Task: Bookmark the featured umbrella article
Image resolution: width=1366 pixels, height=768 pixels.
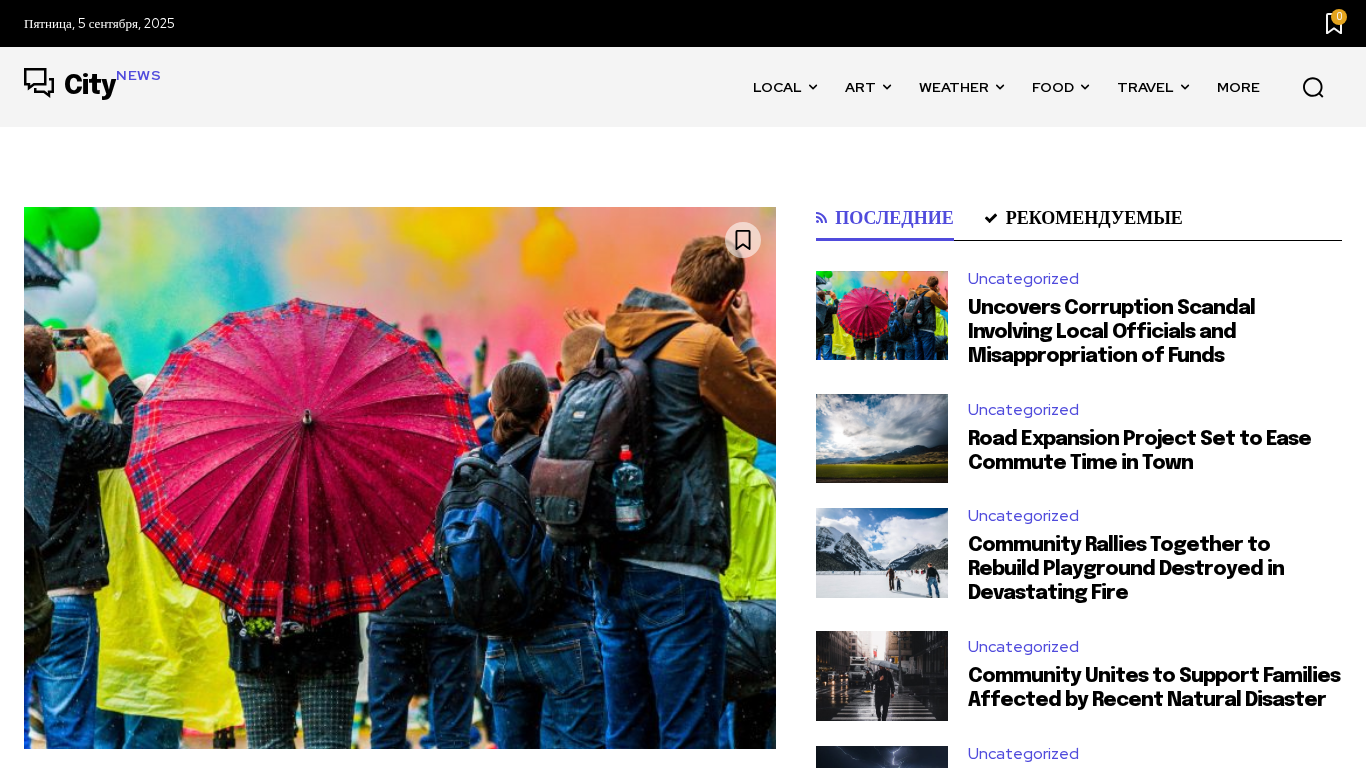Action: [x=743, y=240]
